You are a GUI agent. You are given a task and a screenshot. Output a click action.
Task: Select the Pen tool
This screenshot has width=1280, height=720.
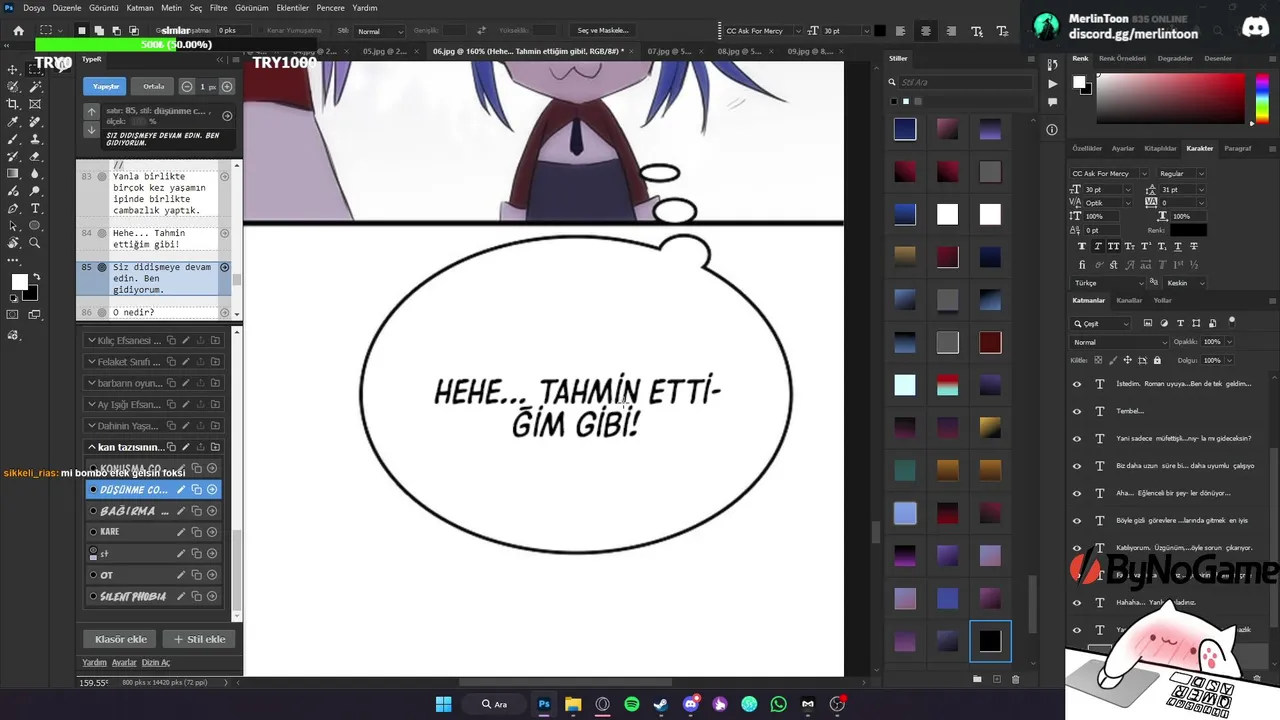coord(13,208)
